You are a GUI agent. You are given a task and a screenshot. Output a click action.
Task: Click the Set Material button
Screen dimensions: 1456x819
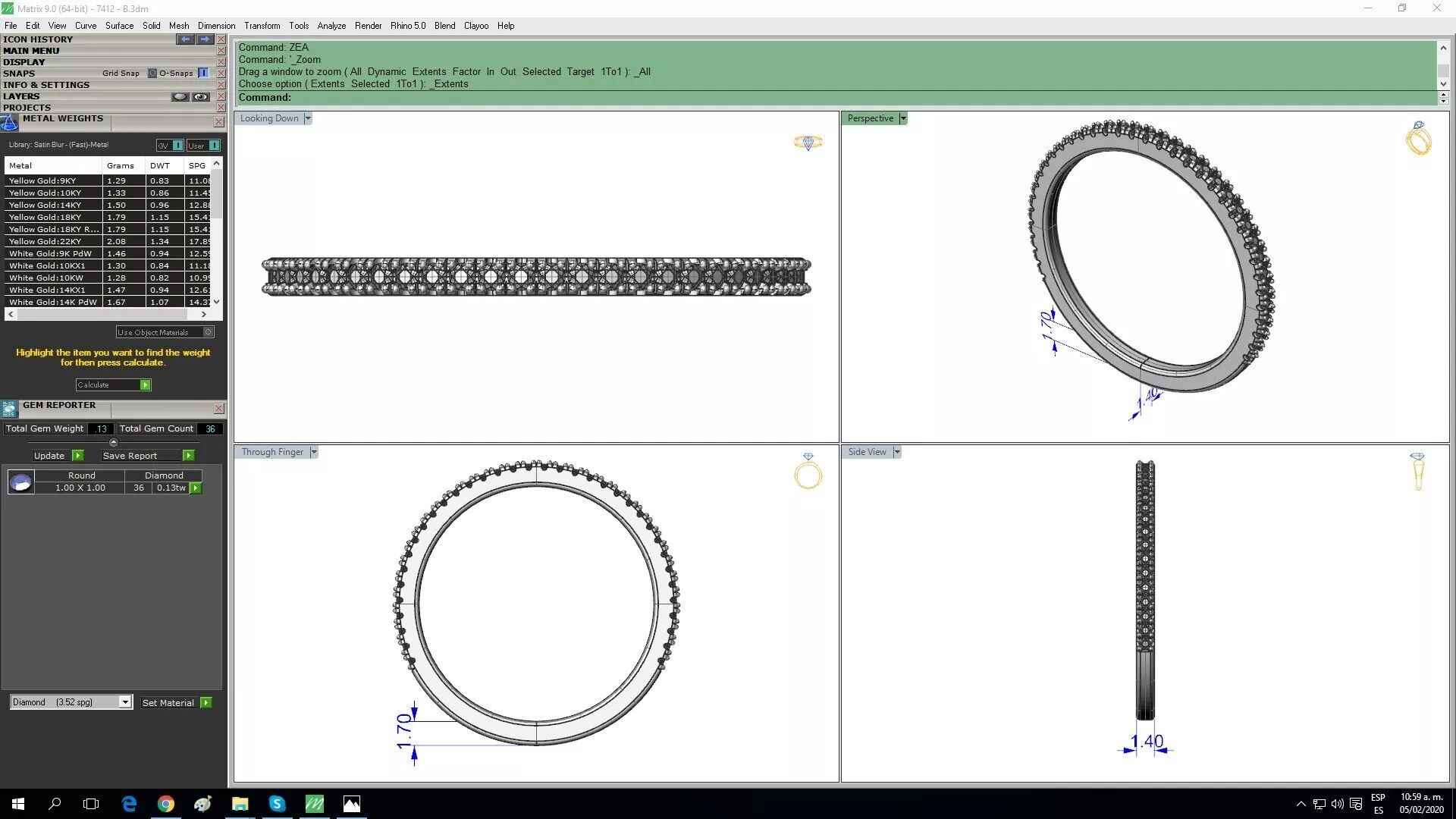(x=176, y=703)
